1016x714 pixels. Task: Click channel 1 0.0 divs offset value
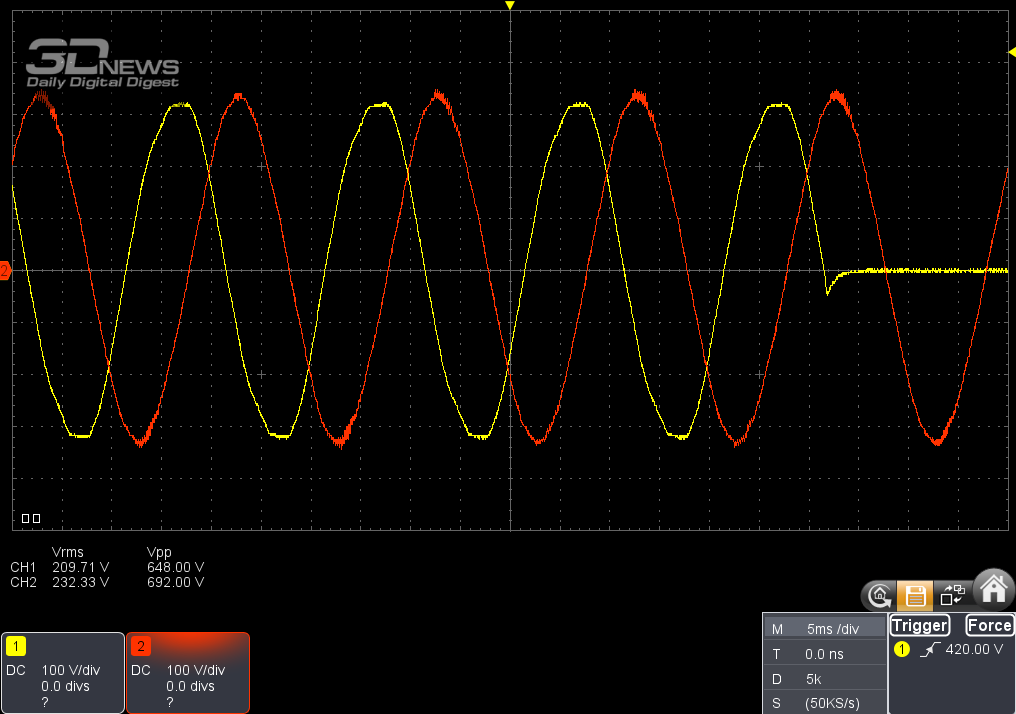65,686
